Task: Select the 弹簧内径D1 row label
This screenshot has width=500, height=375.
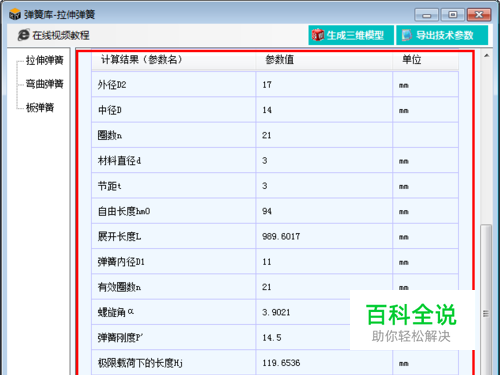Action: click(x=121, y=262)
